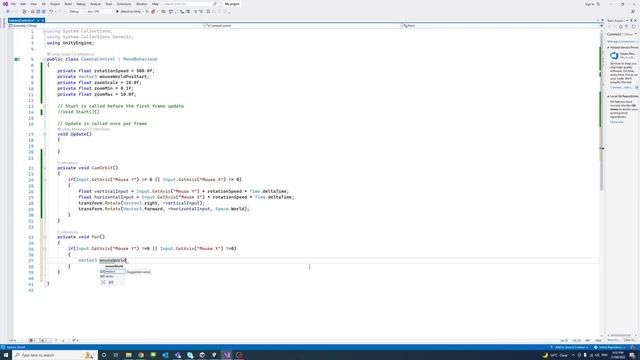Click the More info link

(616, 122)
